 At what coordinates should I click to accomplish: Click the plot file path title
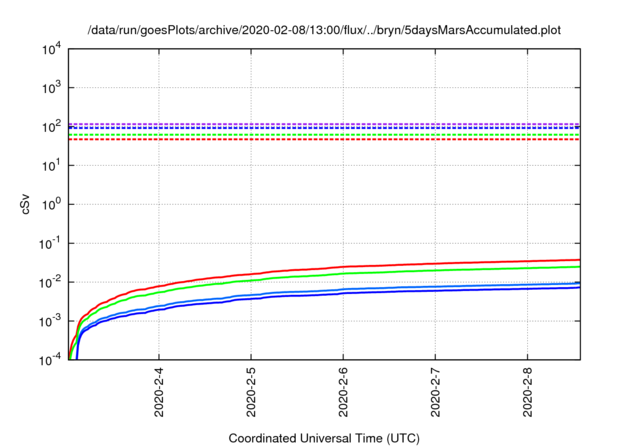(324, 30)
